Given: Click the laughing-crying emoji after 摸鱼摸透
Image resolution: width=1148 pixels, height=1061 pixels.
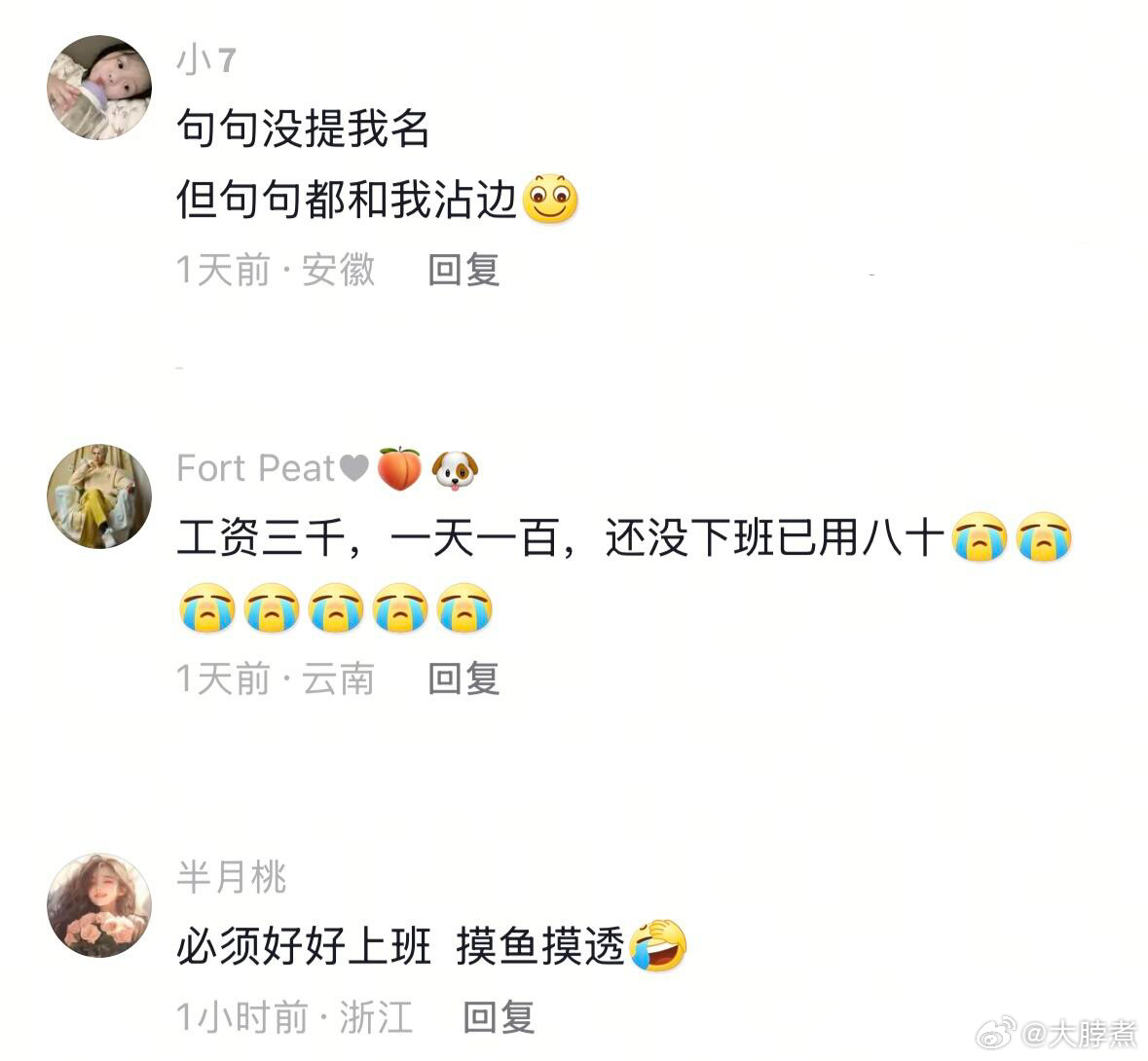Looking at the screenshot, I should tap(659, 944).
